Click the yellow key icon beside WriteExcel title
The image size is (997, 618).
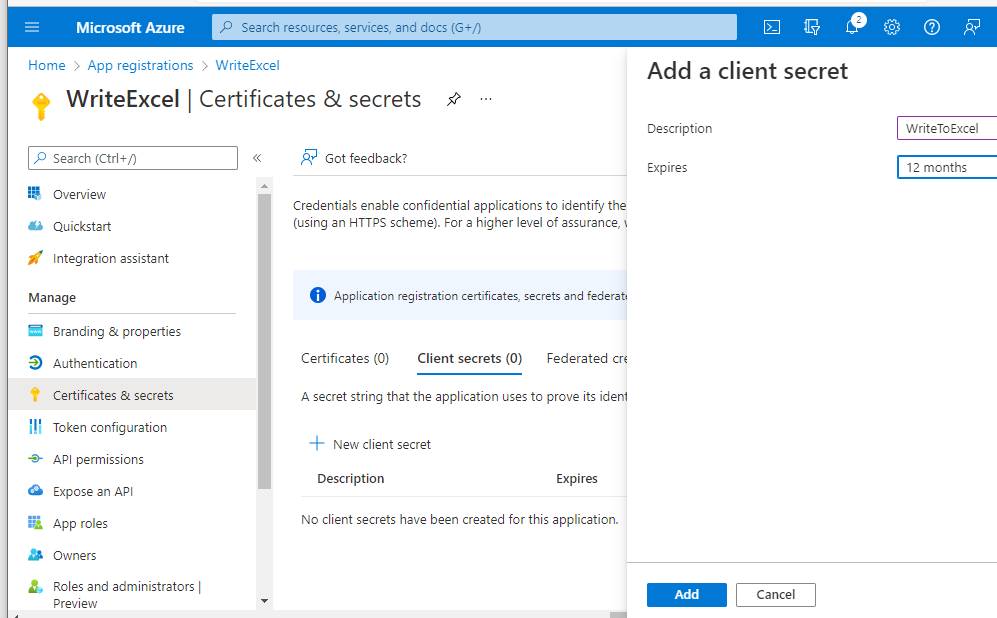(x=41, y=106)
